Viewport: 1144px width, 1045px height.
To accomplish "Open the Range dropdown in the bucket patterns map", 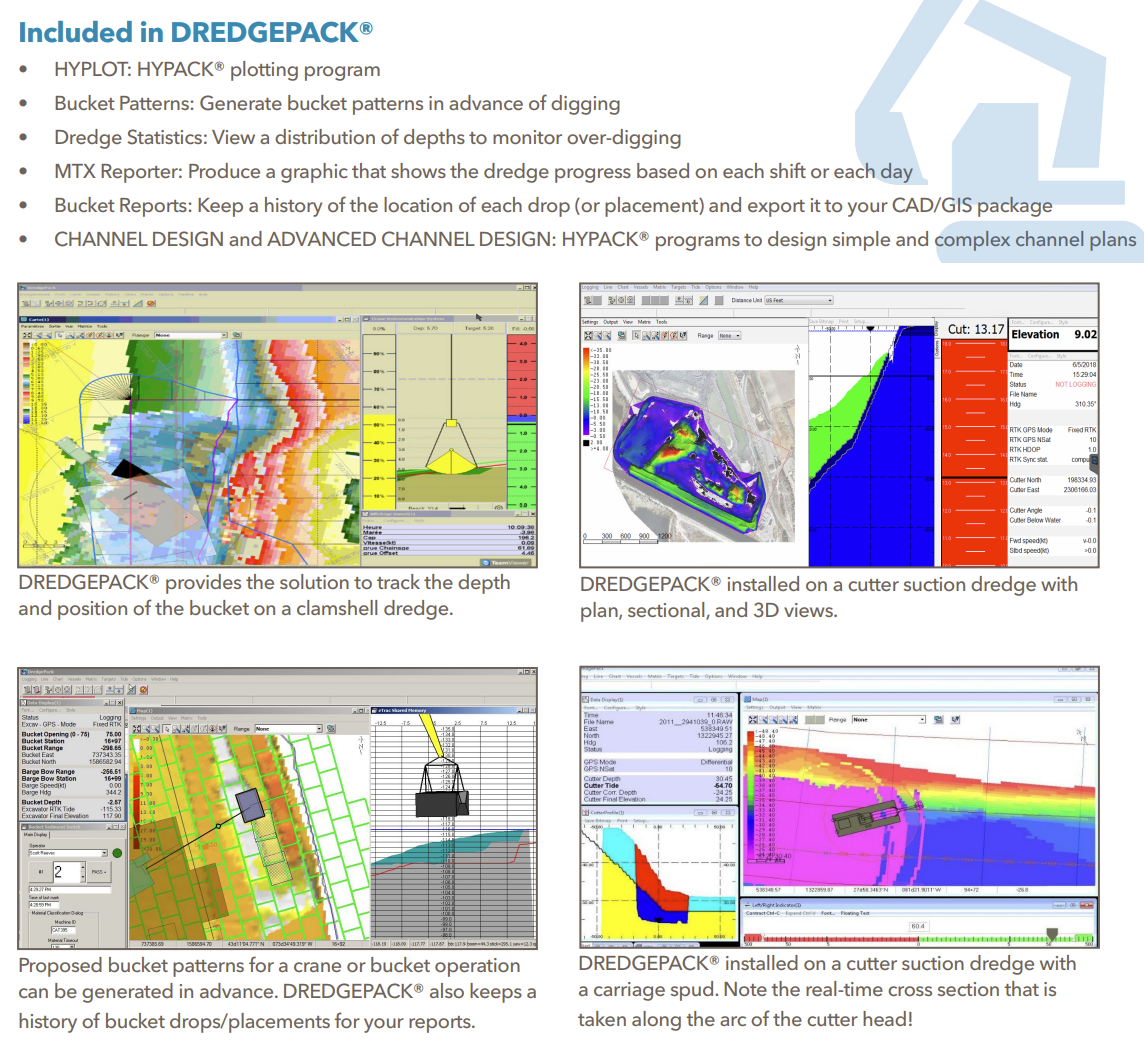I will (x=288, y=729).
